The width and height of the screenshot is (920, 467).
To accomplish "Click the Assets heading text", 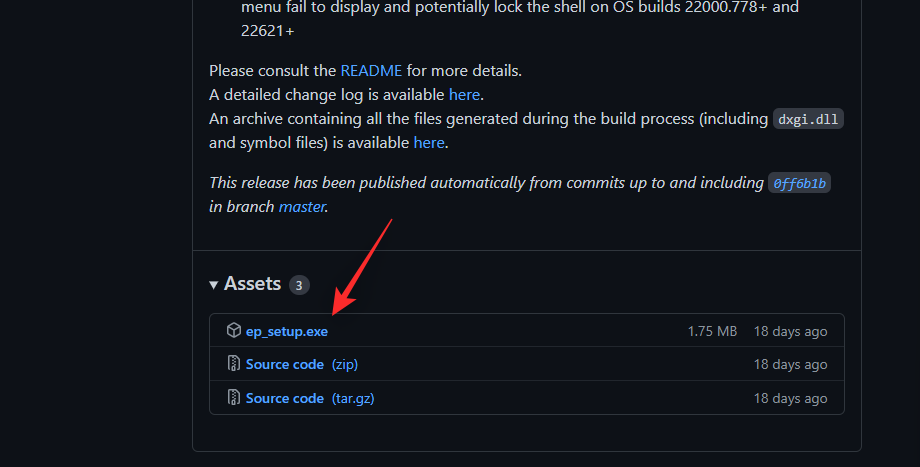I will 252,284.
